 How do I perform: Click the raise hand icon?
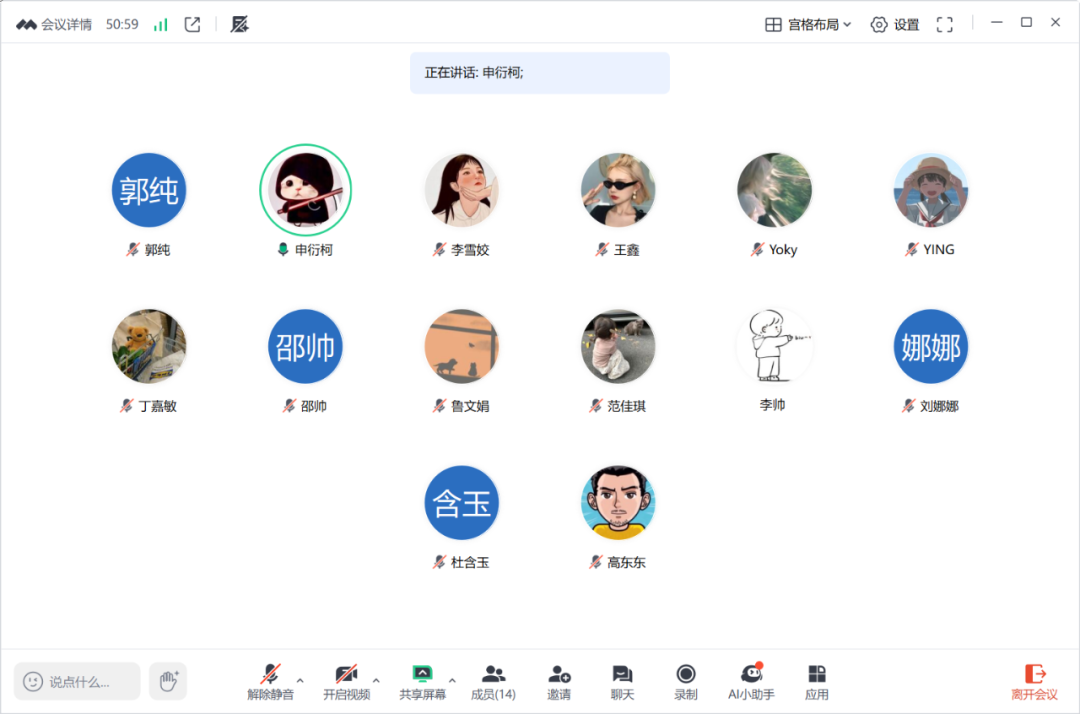pos(168,681)
